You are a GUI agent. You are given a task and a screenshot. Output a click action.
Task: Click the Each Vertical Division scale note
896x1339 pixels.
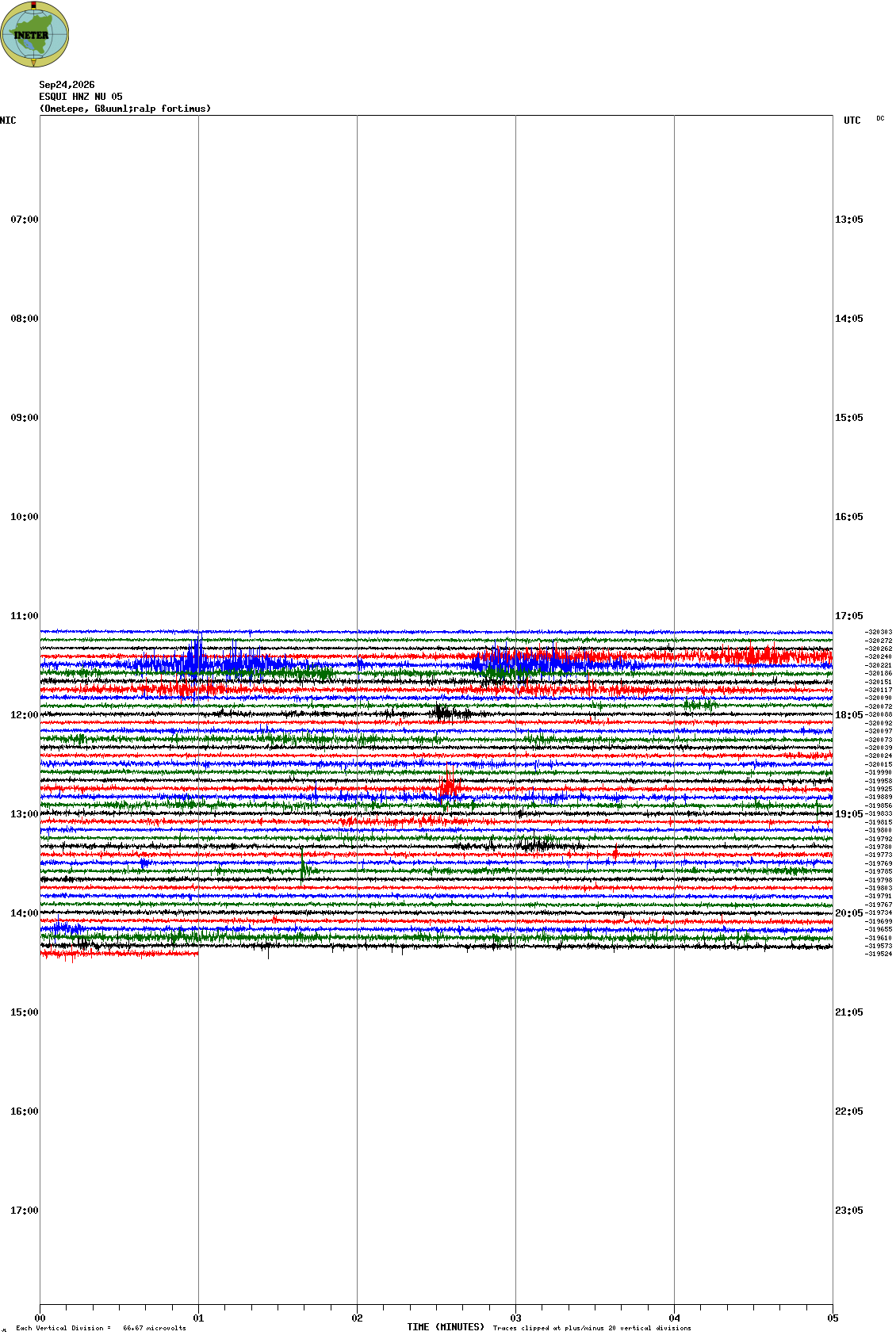(x=101, y=1328)
